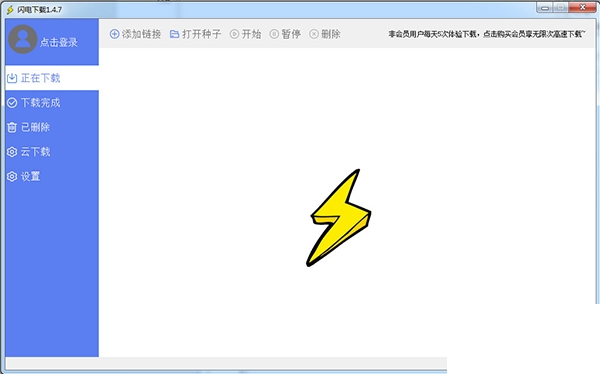Viewport: 600px width, 374px height.
Task: Click the pause icon in toolbar
Action: point(274,34)
